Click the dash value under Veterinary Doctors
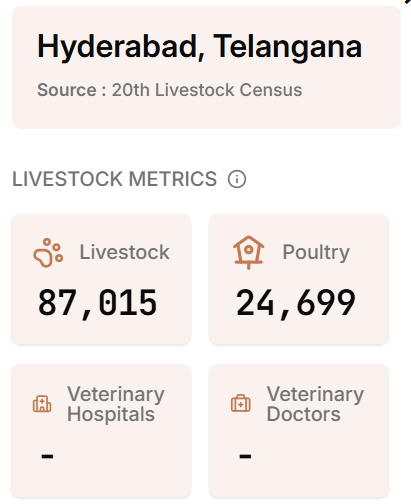Screen dimensions: 411x504 tap(245, 456)
